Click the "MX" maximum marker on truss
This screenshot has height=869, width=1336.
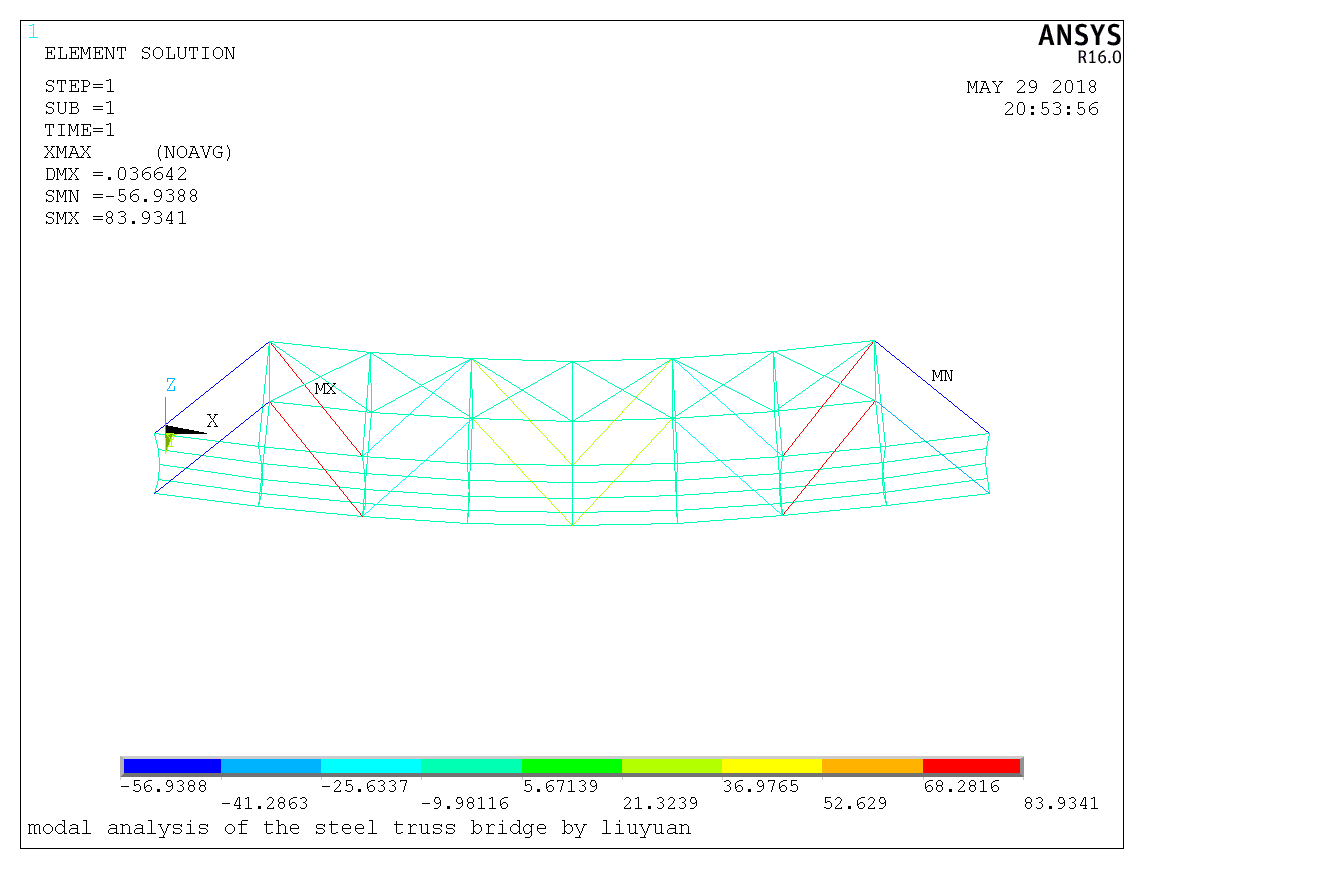coord(326,389)
